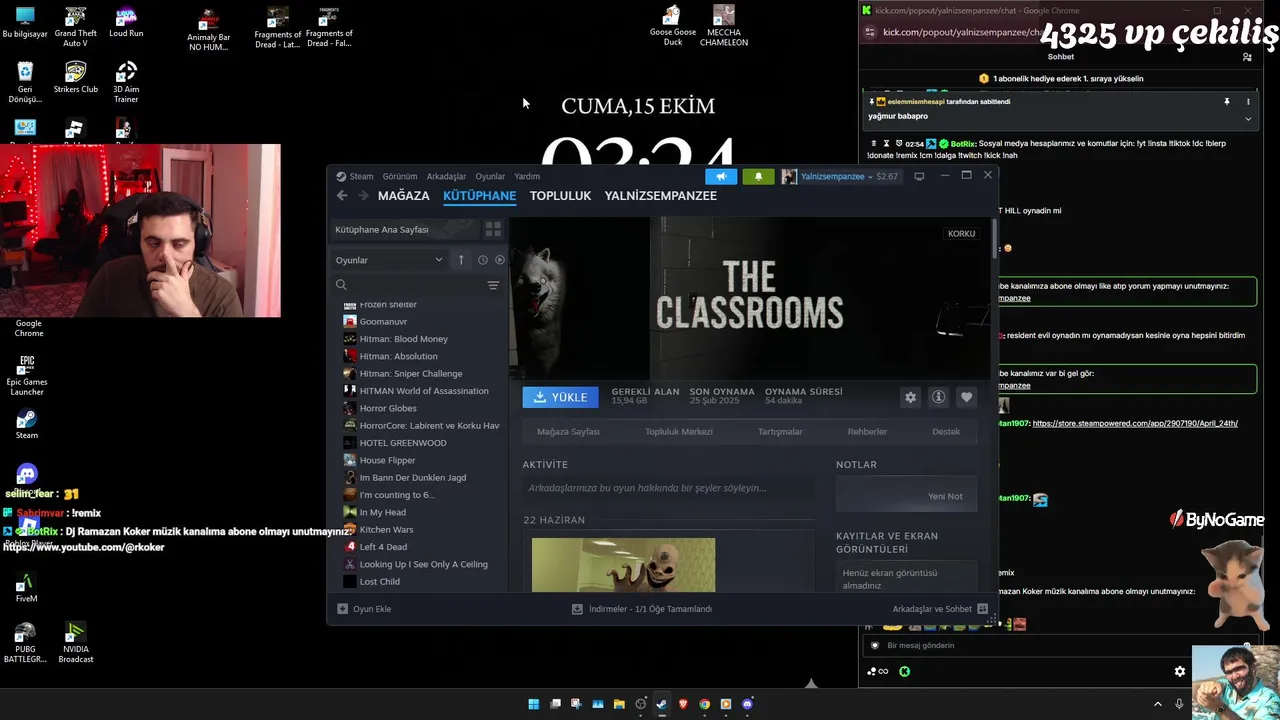Add The Classrooms to favorites heart
The width and height of the screenshot is (1280, 720).
click(966, 397)
